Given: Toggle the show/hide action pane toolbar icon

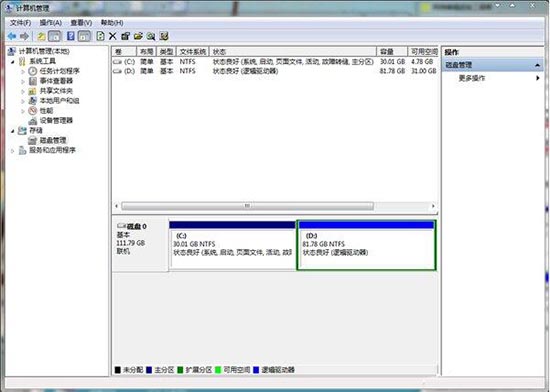Looking at the screenshot, I should (84, 36).
